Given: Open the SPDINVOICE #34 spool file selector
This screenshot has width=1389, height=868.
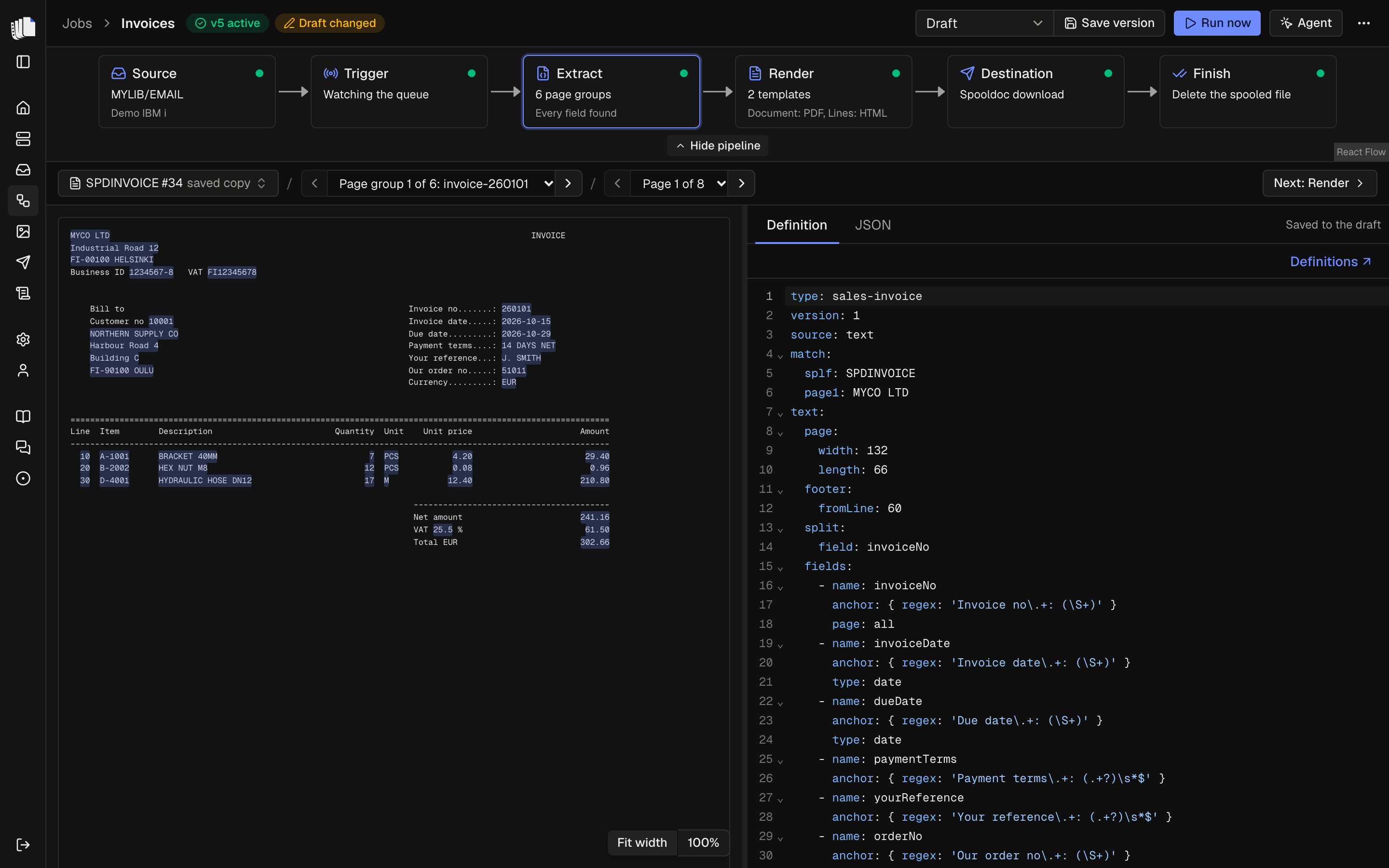Looking at the screenshot, I should (168, 183).
